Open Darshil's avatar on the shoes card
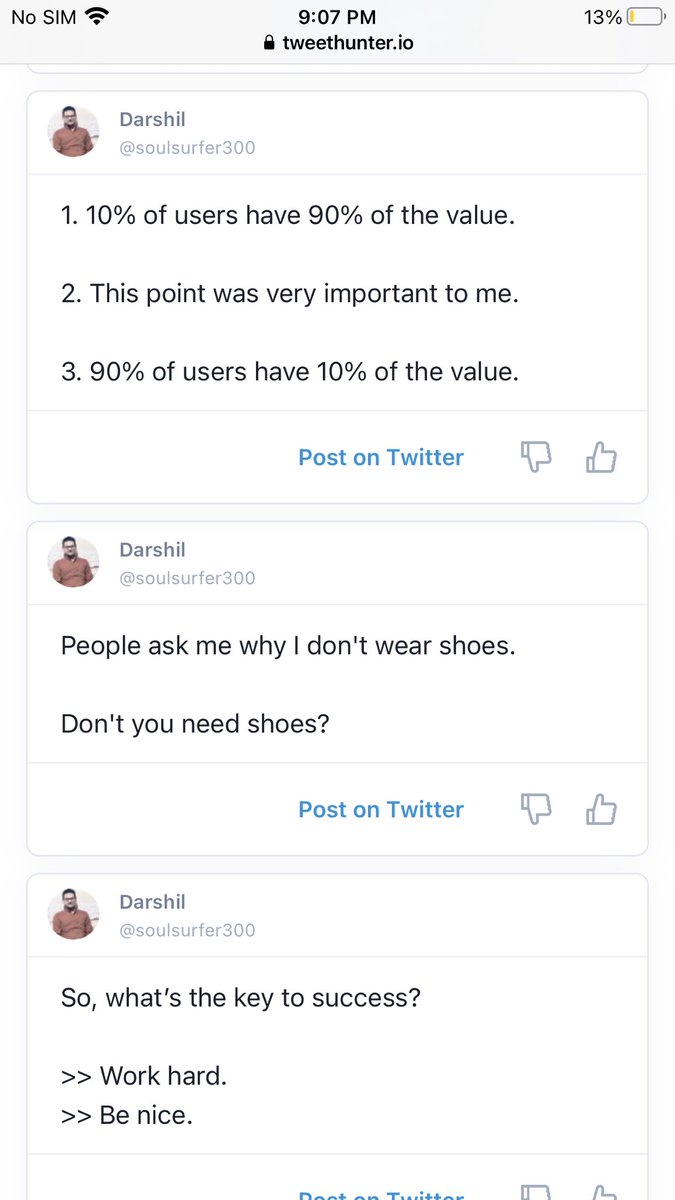The image size is (675, 1200). (74, 562)
